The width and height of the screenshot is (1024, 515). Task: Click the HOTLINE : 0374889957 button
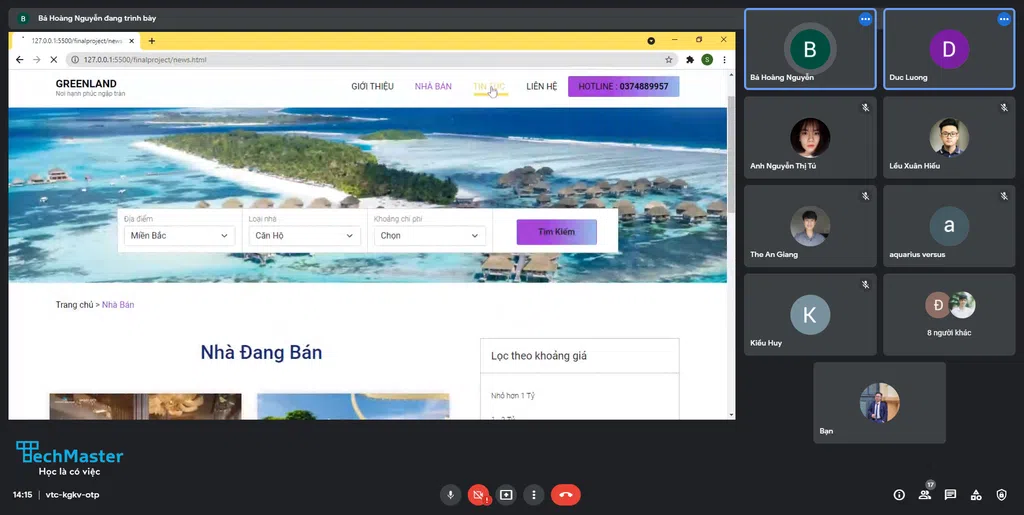click(624, 86)
